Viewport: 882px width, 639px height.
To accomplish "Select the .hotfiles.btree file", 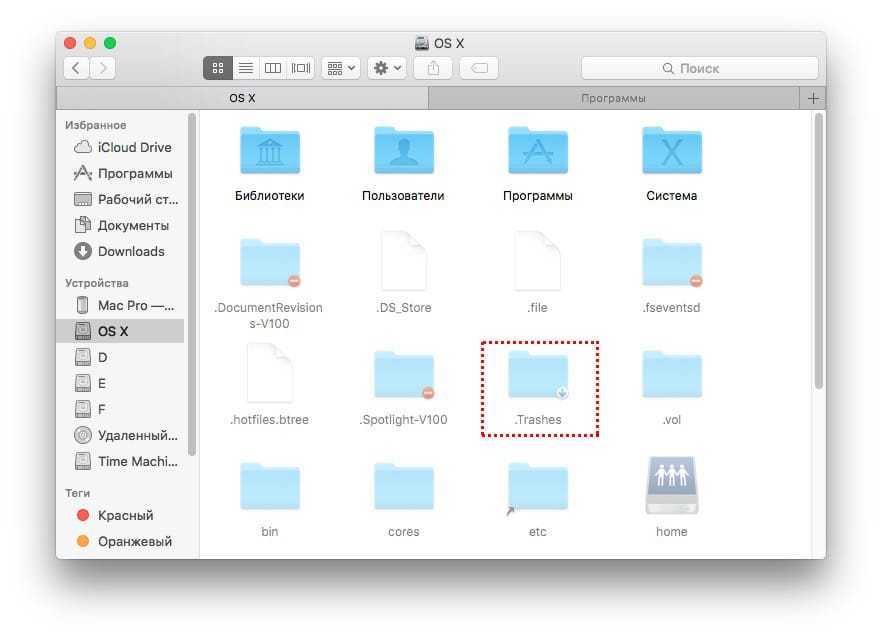I will tap(270, 373).
